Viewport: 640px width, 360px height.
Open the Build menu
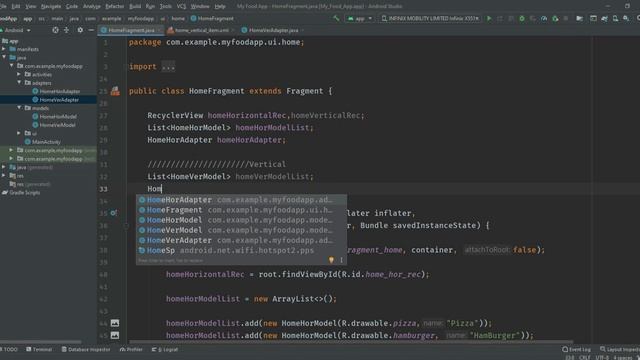point(135,6)
